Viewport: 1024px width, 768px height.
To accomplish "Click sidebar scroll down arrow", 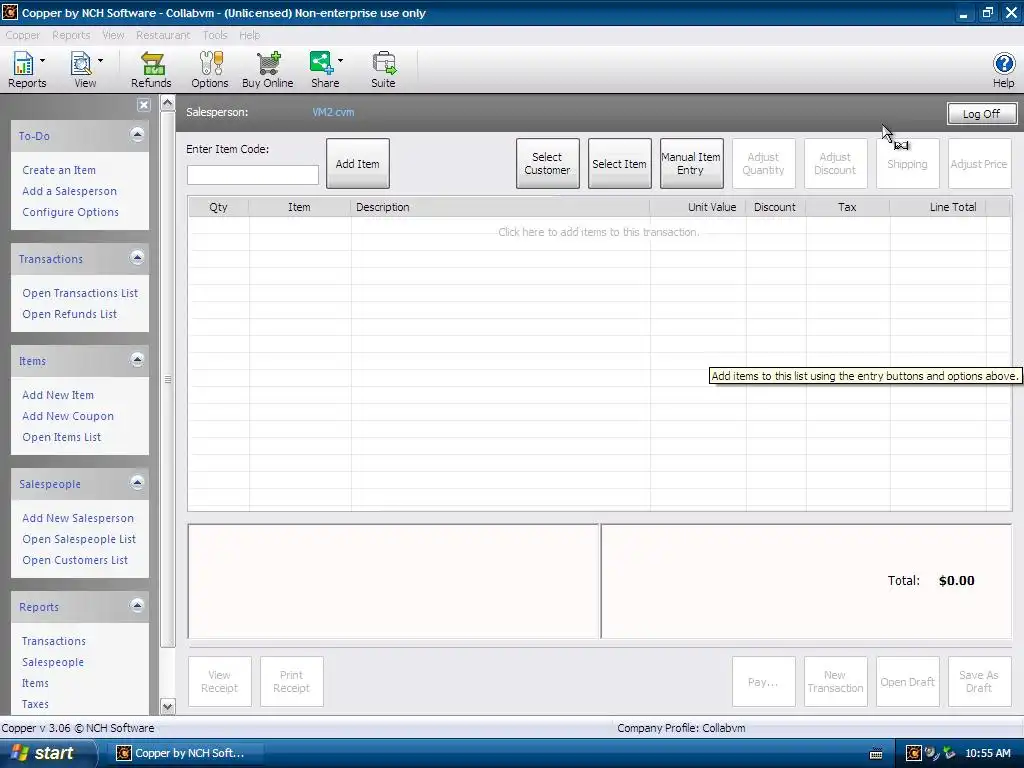I will [167, 707].
